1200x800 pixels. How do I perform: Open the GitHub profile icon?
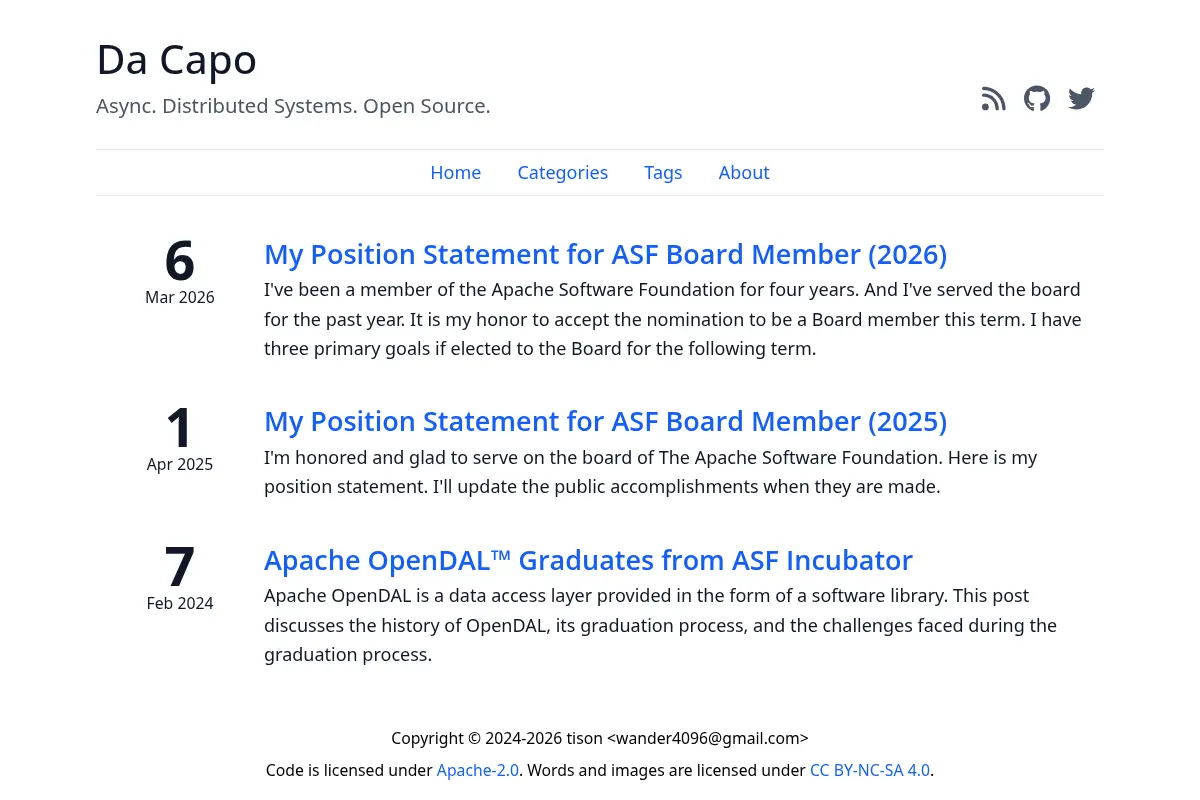(x=1037, y=98)
